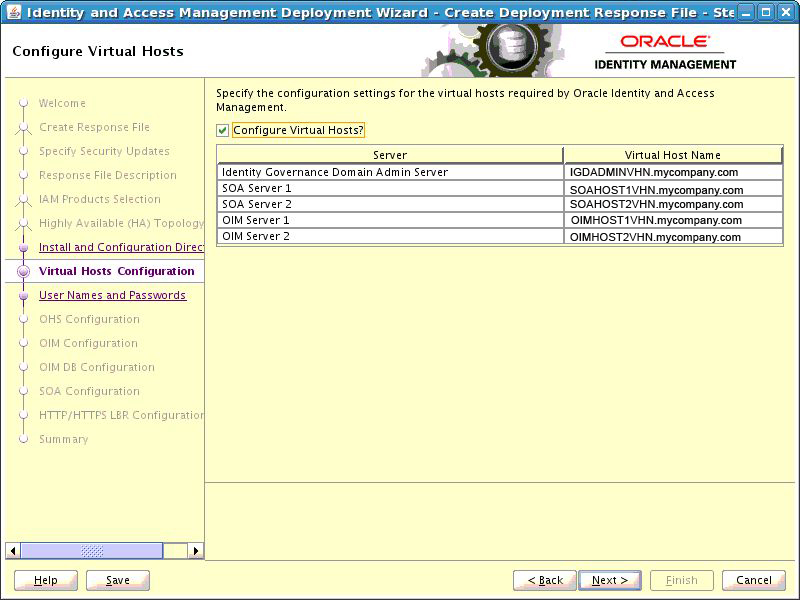Select the SOA Server 2 cell
The image size is (800, 600).
click(x=390, y=205)
